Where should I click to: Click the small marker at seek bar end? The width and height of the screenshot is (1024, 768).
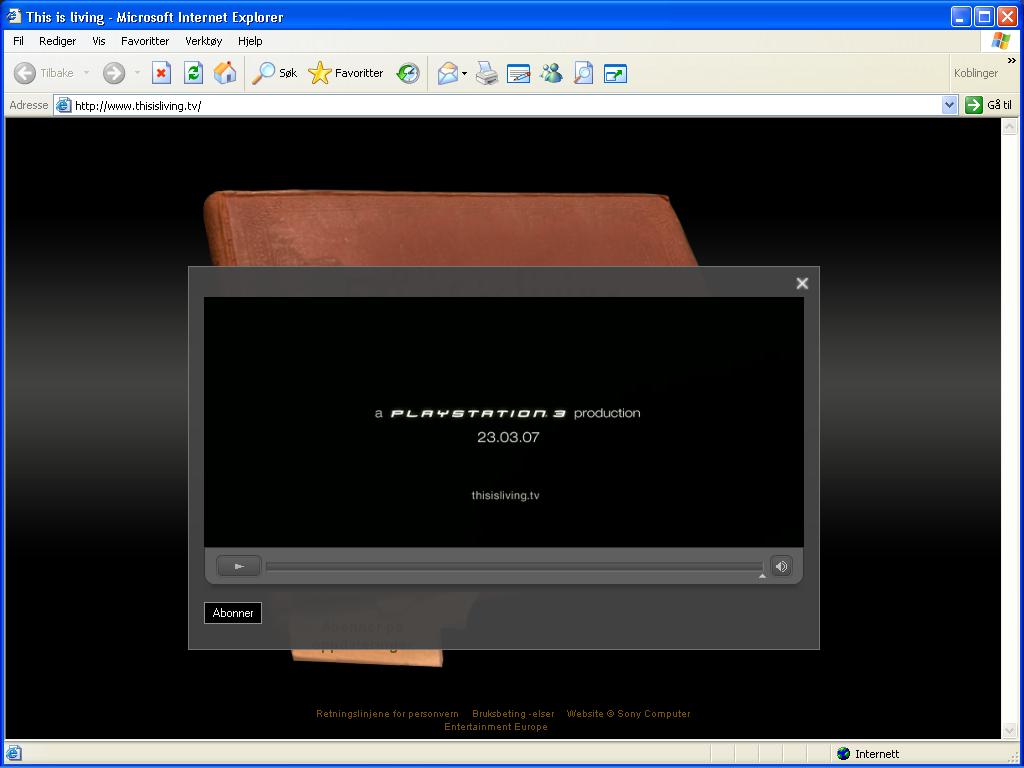[762, 575]
